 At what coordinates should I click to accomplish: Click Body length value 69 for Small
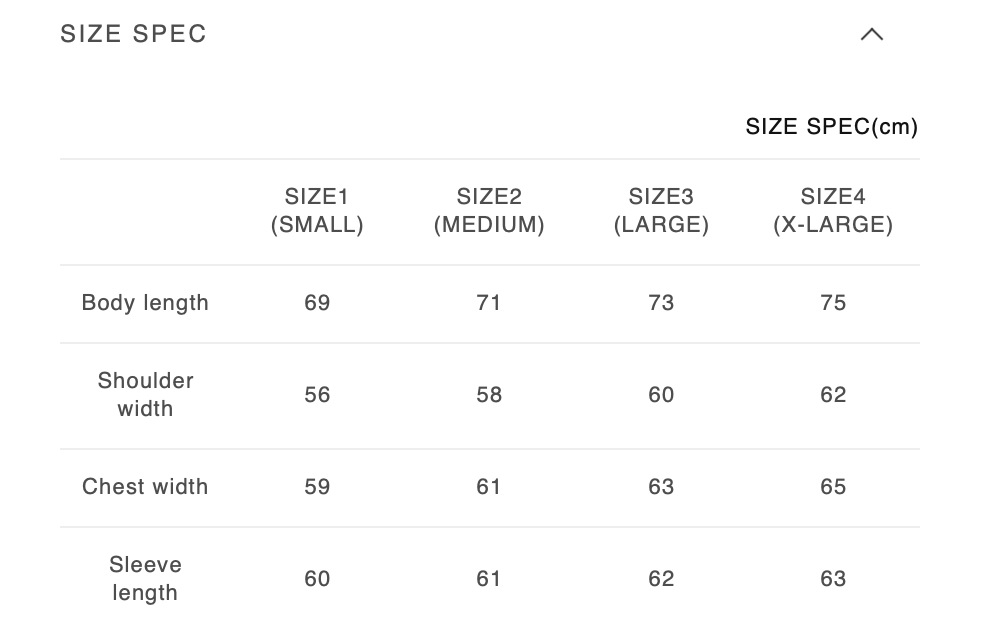(x=317, y=303)
